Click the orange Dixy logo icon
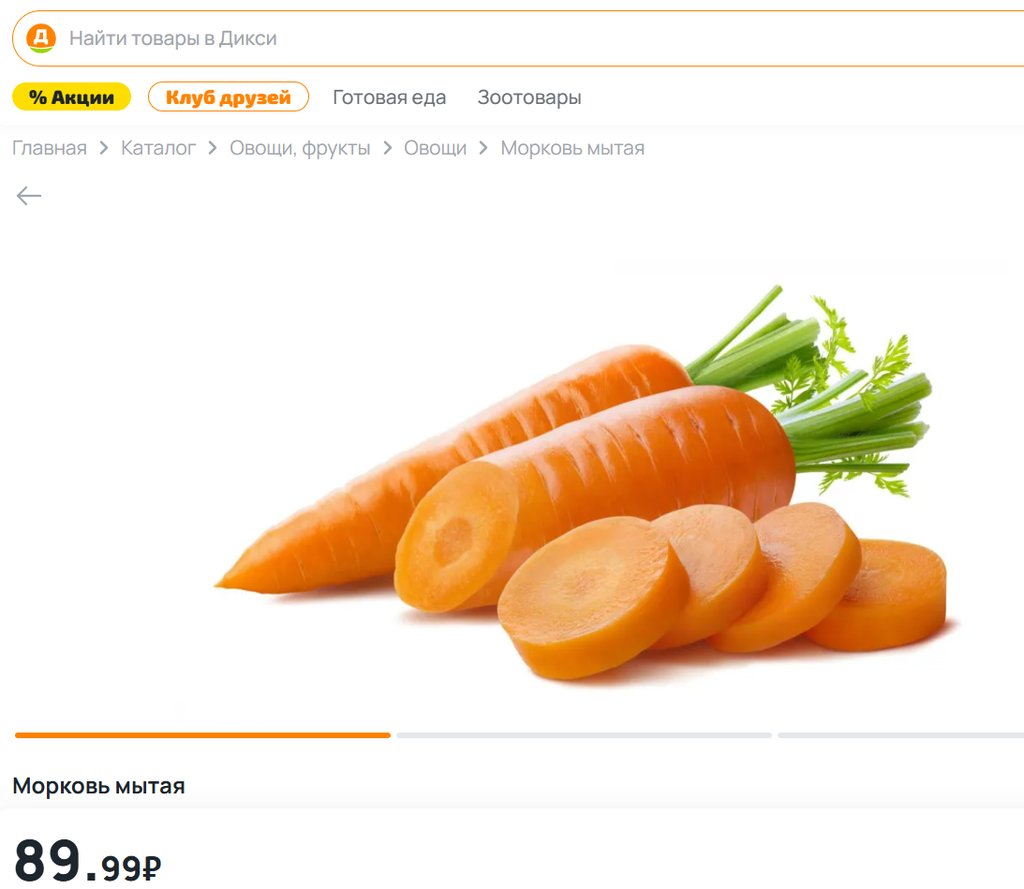Image resolution: width=1024 pixels, height=889 pixels. (40, 38)
